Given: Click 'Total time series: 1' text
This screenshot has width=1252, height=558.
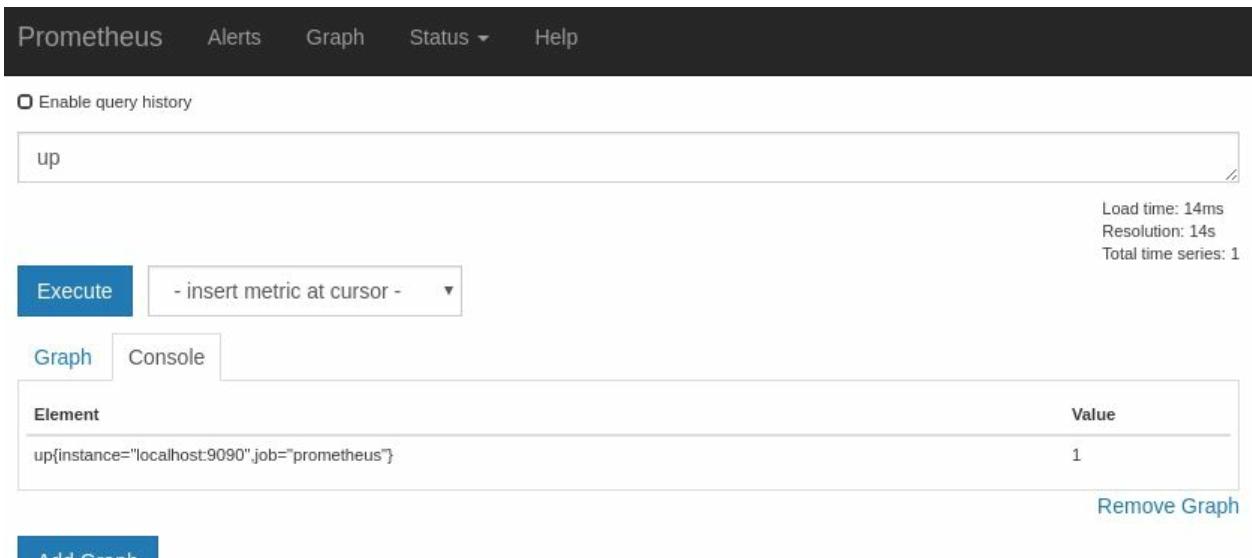Looking at the screenshot, I should point(1170,254).
